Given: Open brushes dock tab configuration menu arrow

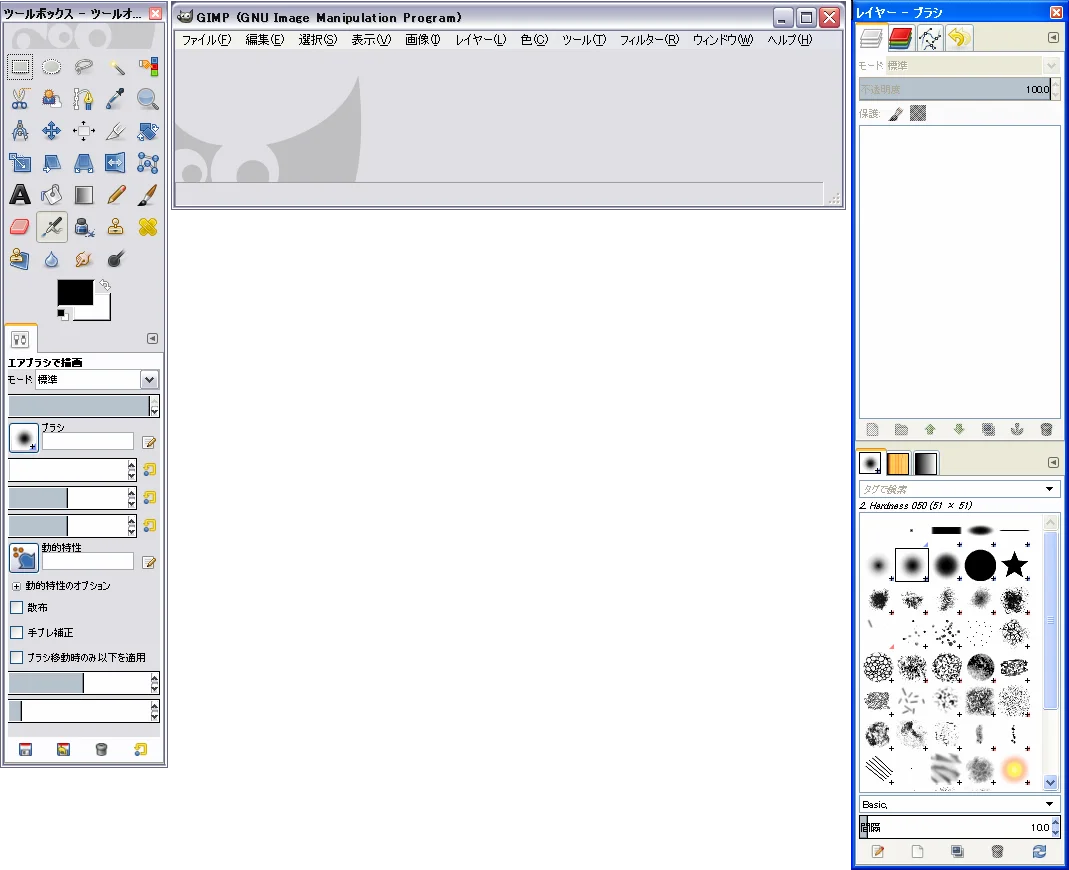Looking at the screenshot, I should click(x=1053, y=463).
